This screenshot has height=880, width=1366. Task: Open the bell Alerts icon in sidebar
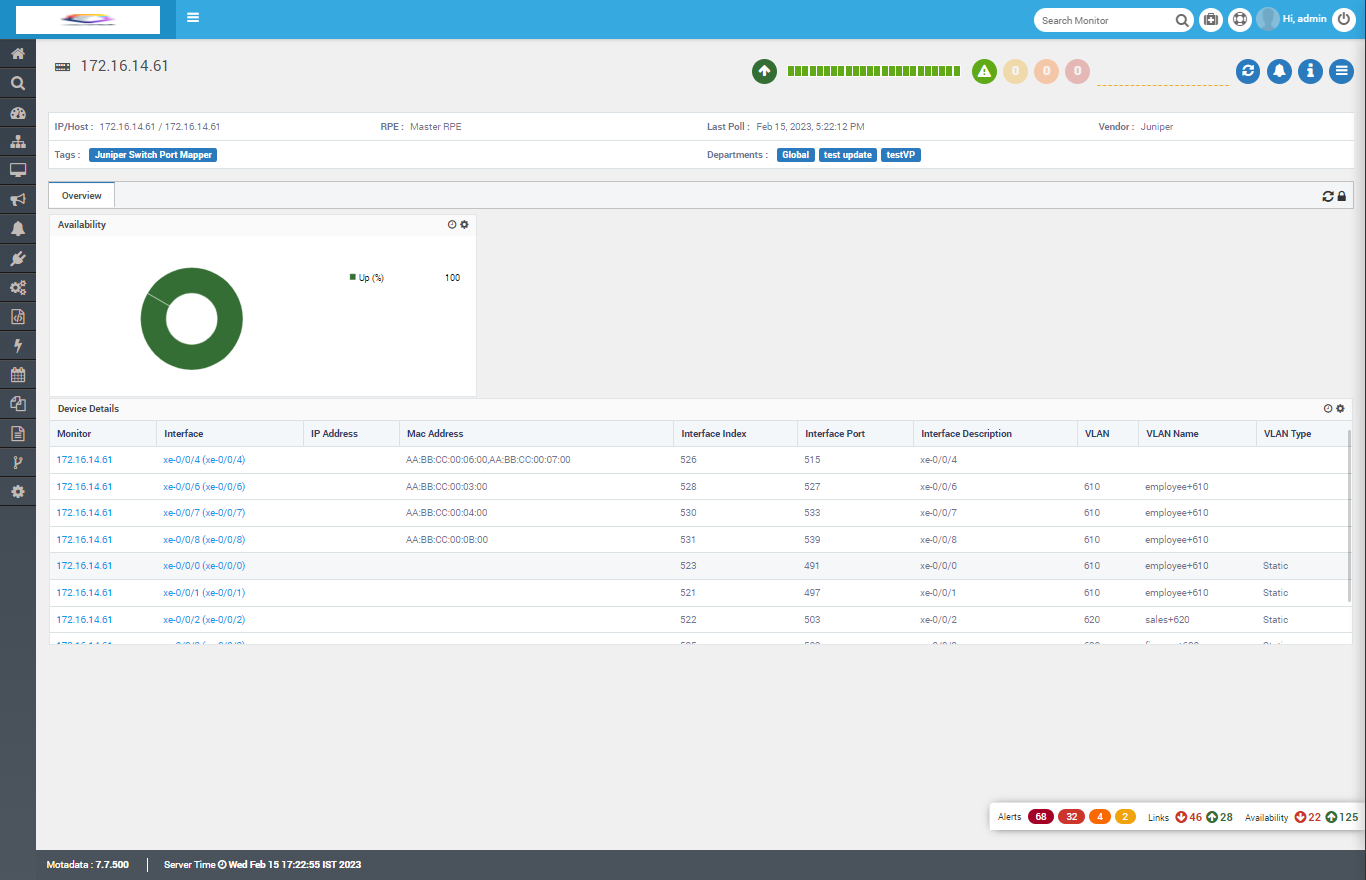18,229
